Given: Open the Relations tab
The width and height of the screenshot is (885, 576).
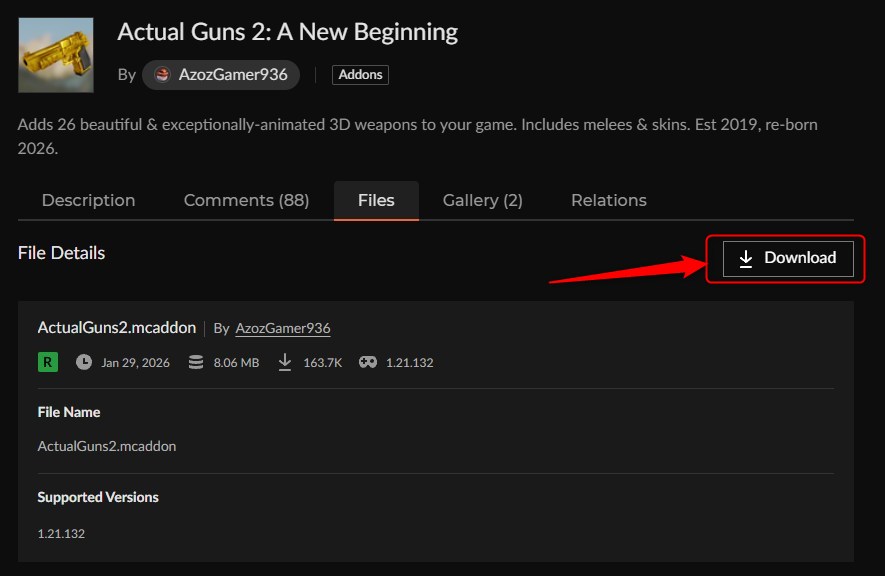Looking at the screenshot, I should click(608, 200).
